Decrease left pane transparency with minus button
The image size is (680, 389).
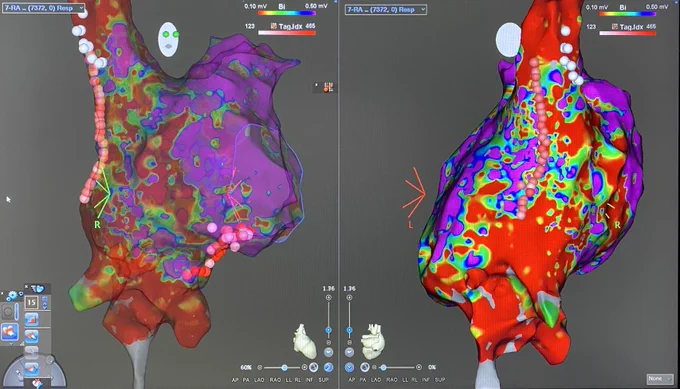260,368
